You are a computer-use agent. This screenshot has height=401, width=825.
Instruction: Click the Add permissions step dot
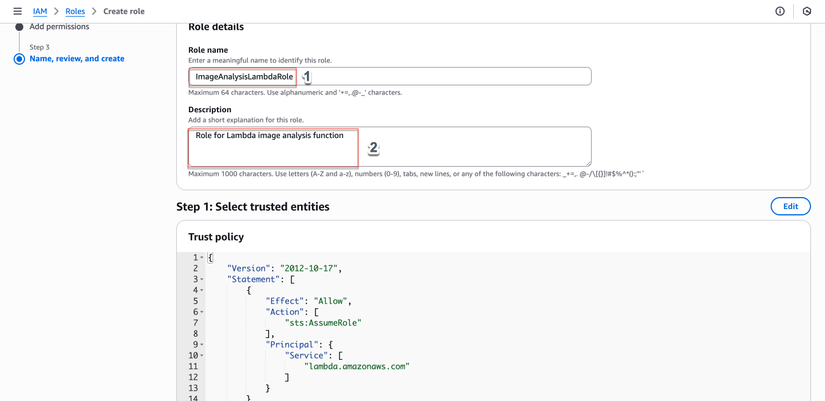point(19,27)
